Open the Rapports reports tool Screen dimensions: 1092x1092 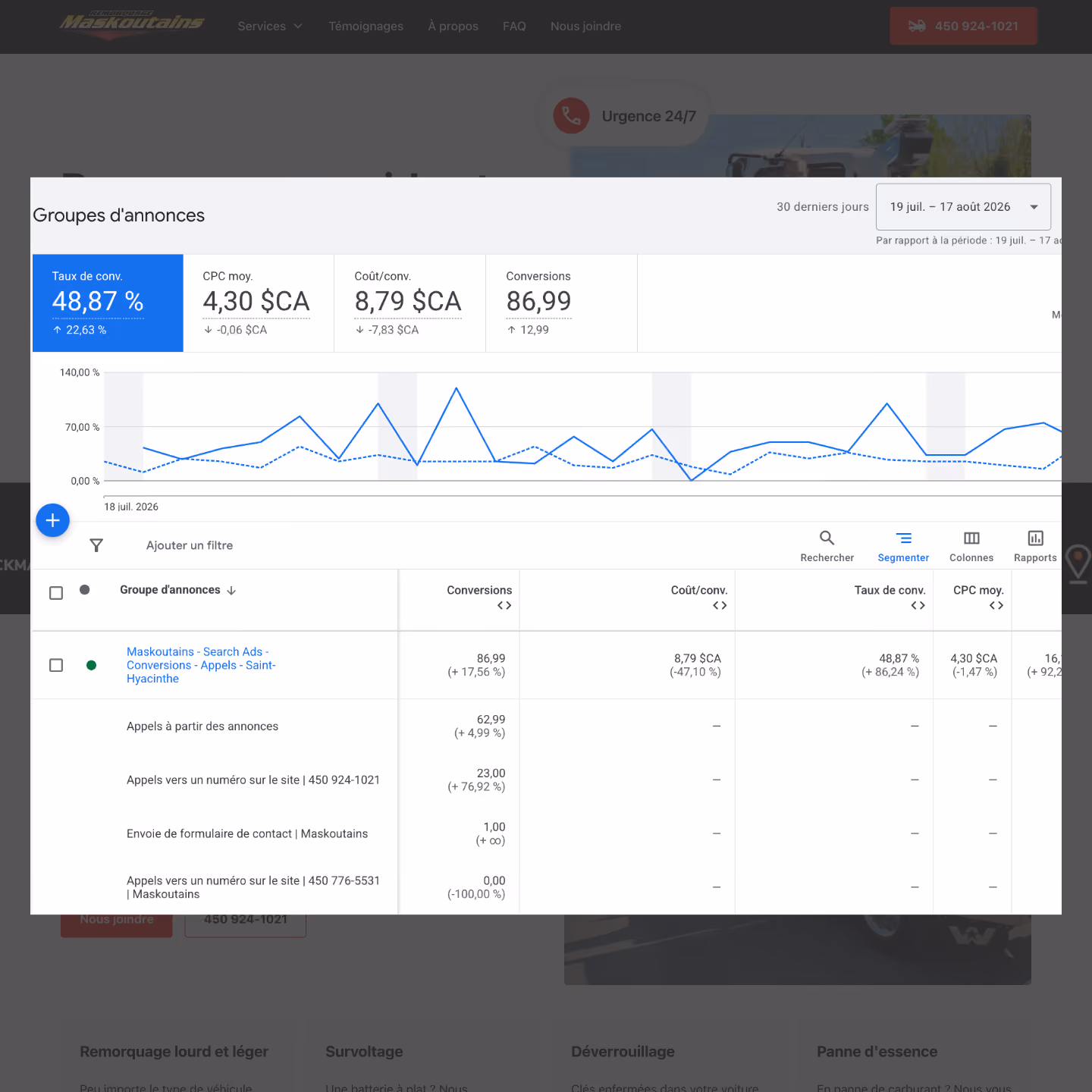[1035, 546]
